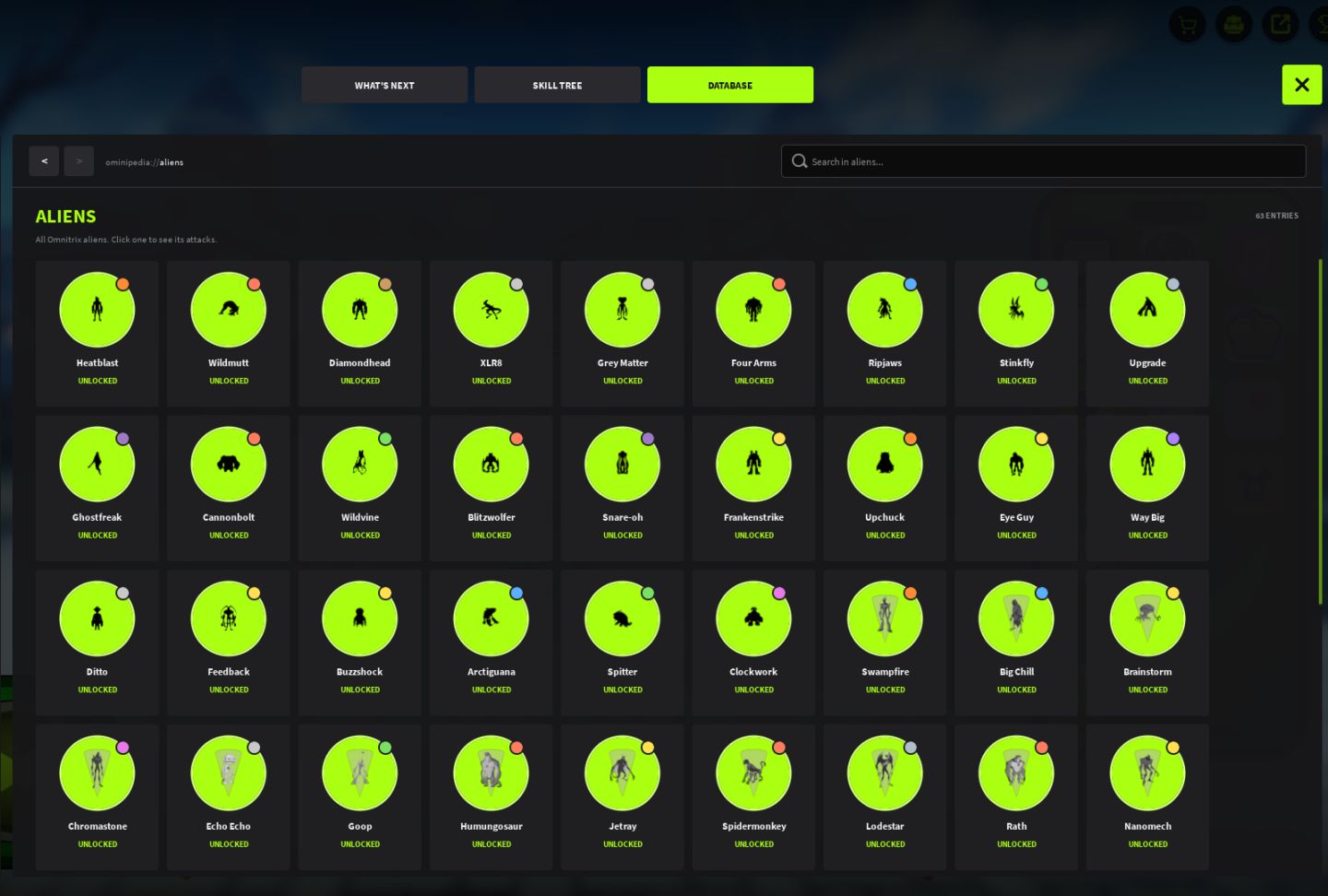Image resolution: width=1328 pixels, height=896 pixels.
Task: Open the Spitter alien entry
Action: [x=622, y=643]
